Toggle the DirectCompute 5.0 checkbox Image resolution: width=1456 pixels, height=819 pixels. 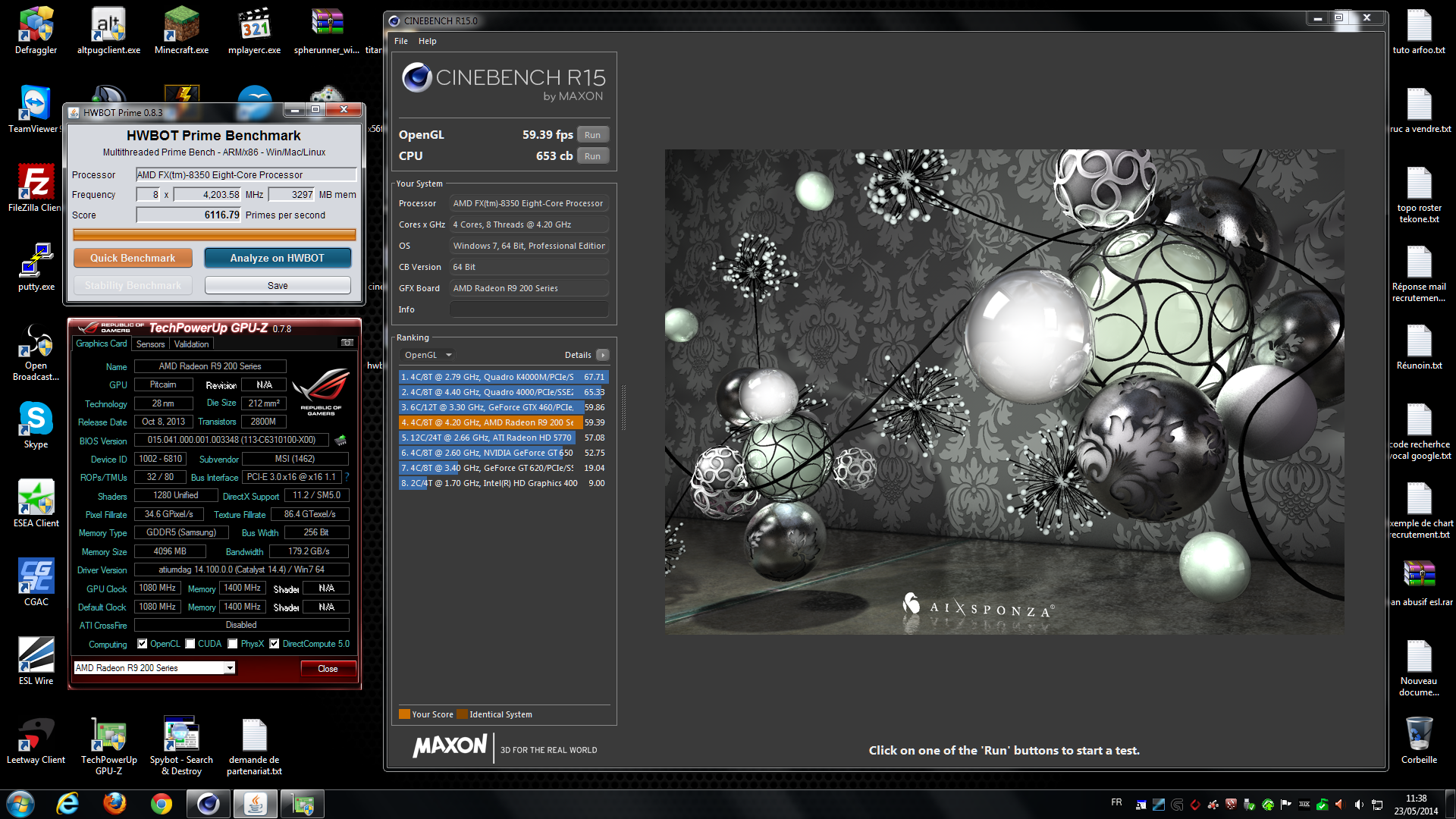[x=275, y=644]
